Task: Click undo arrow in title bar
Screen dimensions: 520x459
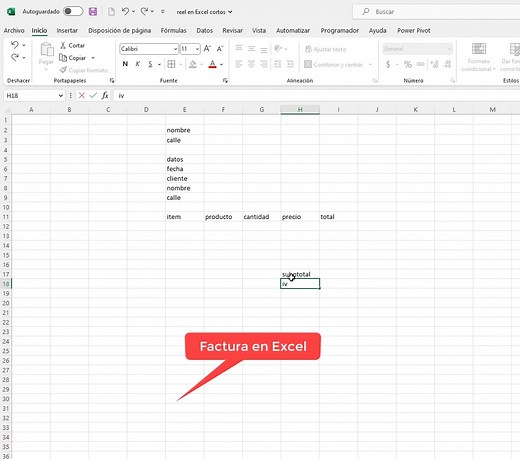Action: point(125,11)
